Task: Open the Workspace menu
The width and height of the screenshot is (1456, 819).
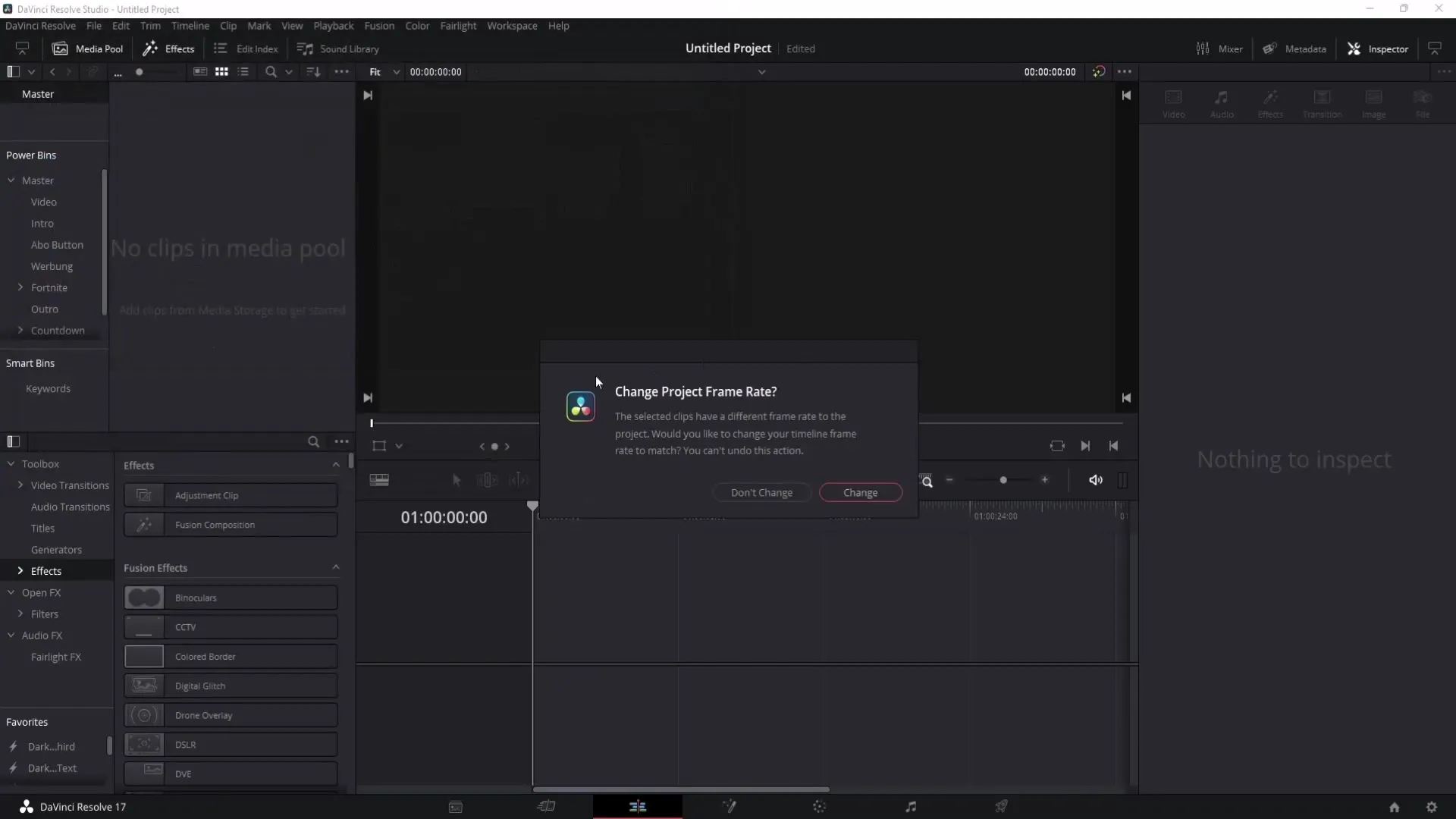Action: click(512, 26)
